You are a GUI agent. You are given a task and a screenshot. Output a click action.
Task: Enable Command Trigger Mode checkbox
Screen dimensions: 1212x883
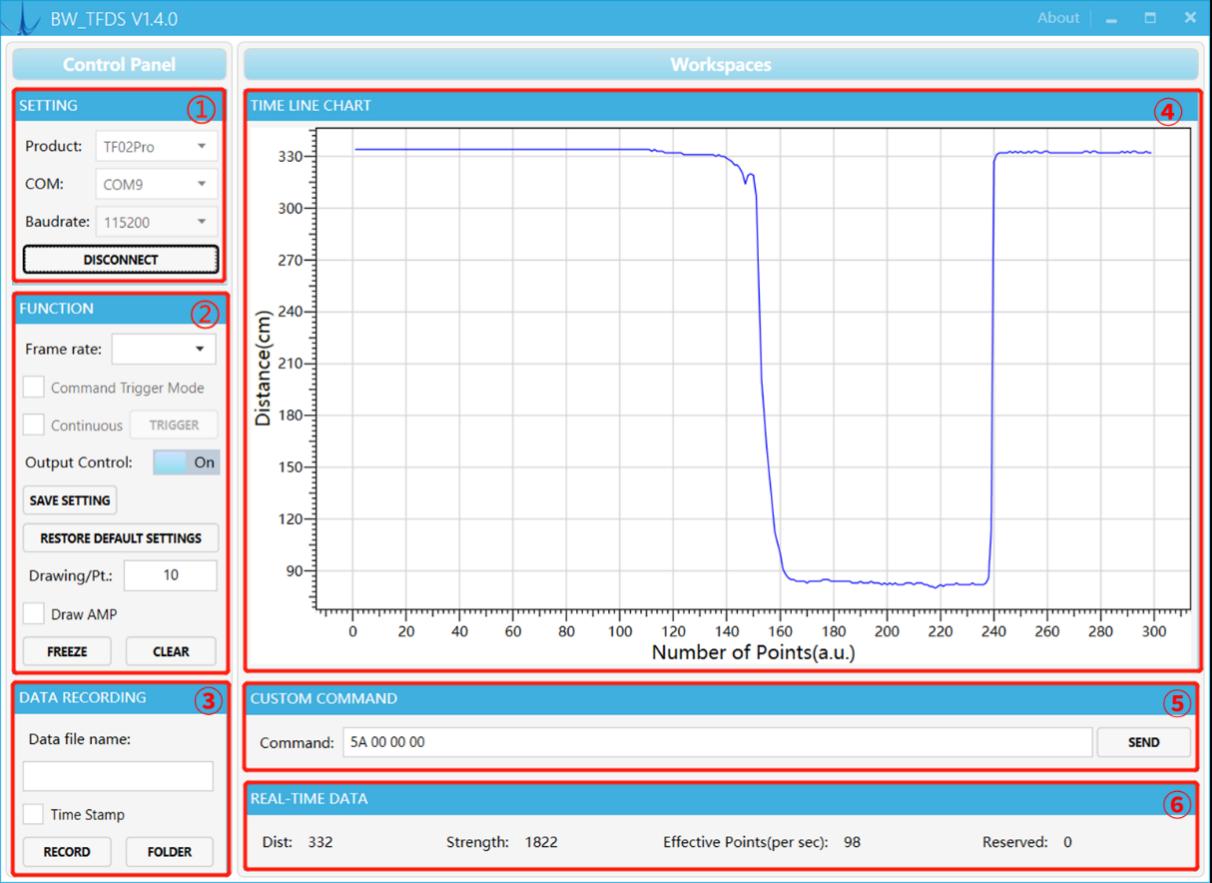click(34, 387)
